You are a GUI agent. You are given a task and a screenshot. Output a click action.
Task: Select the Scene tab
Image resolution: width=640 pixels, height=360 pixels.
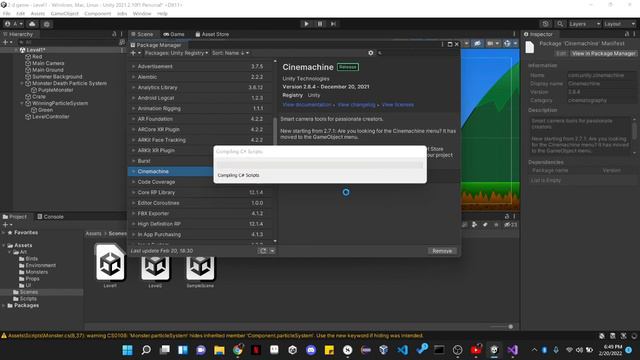click(x=142, y=34)
